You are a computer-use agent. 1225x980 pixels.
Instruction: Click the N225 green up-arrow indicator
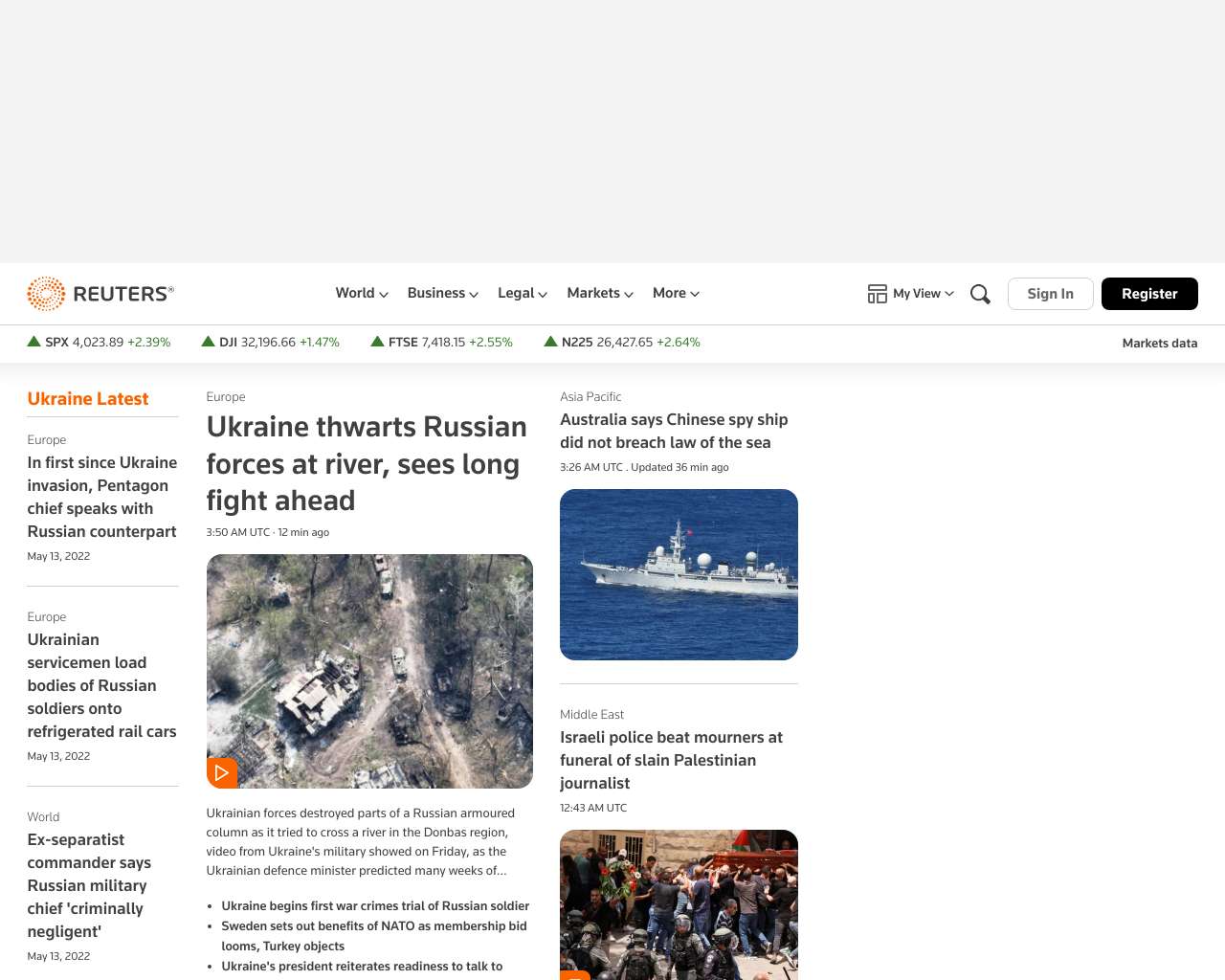pos(550,342)
